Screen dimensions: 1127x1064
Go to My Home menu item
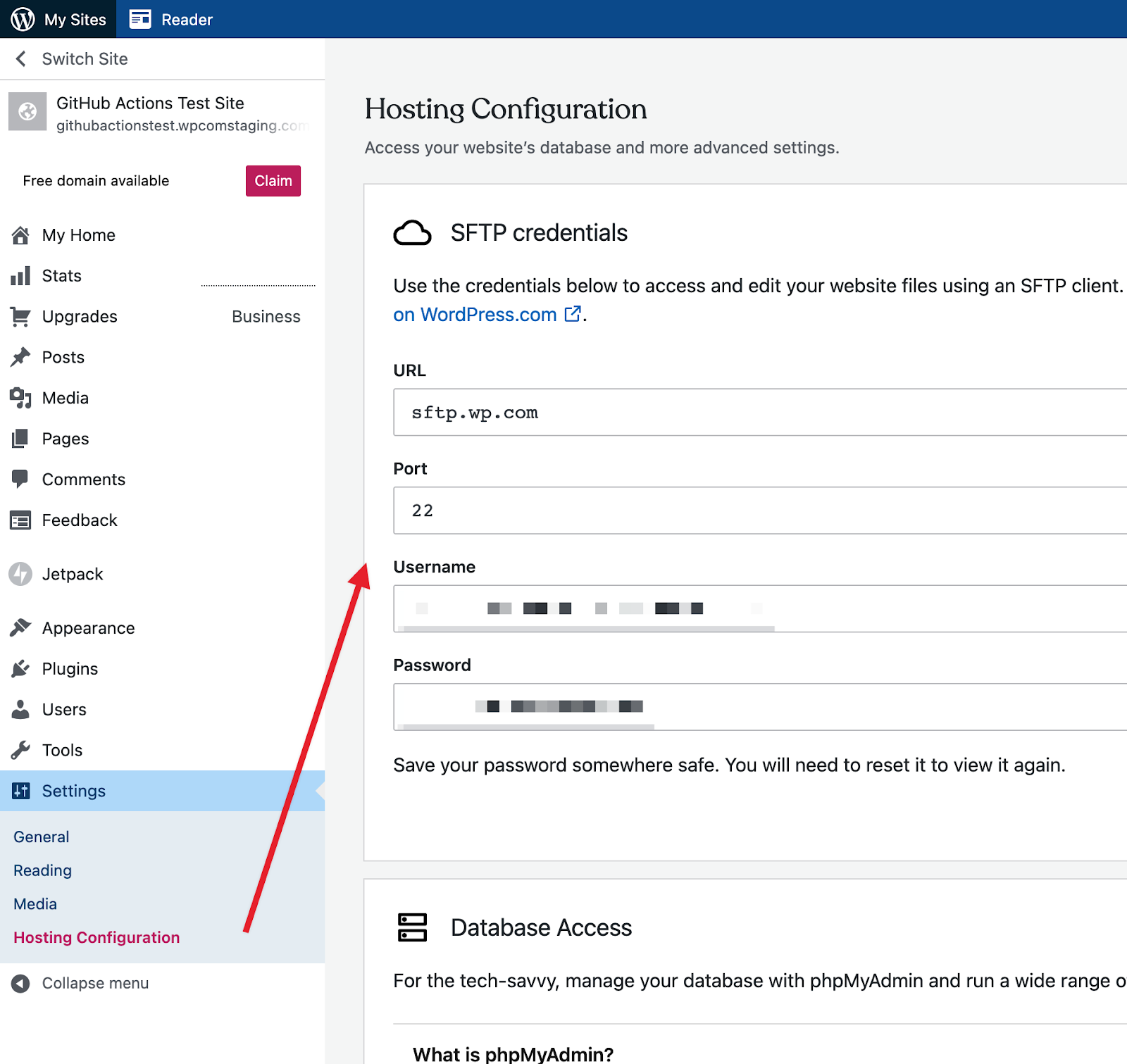(162, 235)
